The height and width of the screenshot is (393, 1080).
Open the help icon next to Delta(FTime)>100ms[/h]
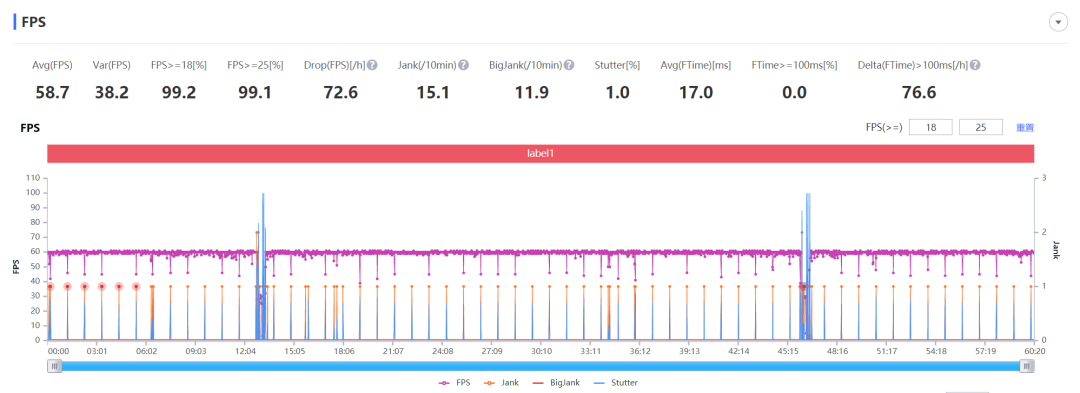click(975, 65)
